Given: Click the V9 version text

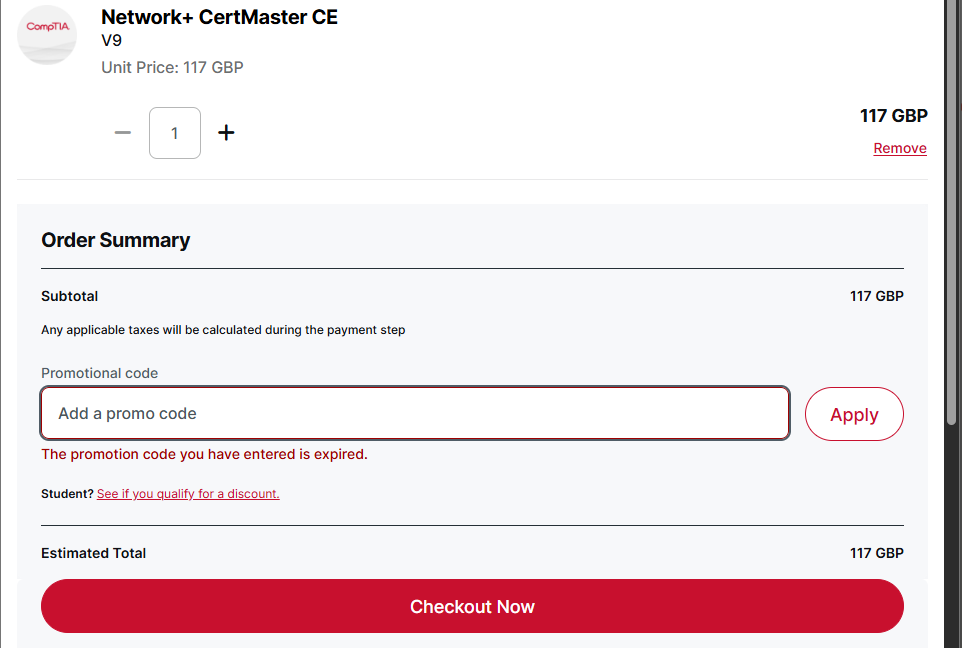Looking at the screenshot, I should coord(111,41).
